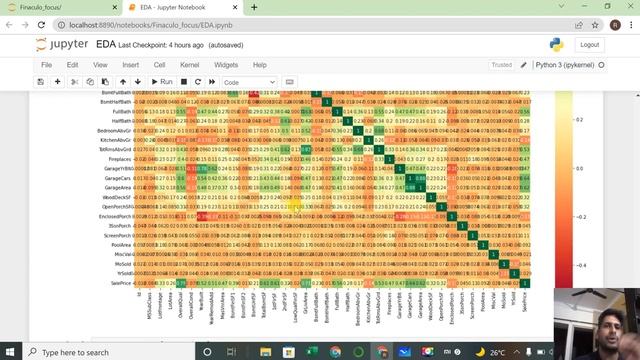This screenshot has width=640, height=360.
Task: Open the View menu
Action: (100, 65)
